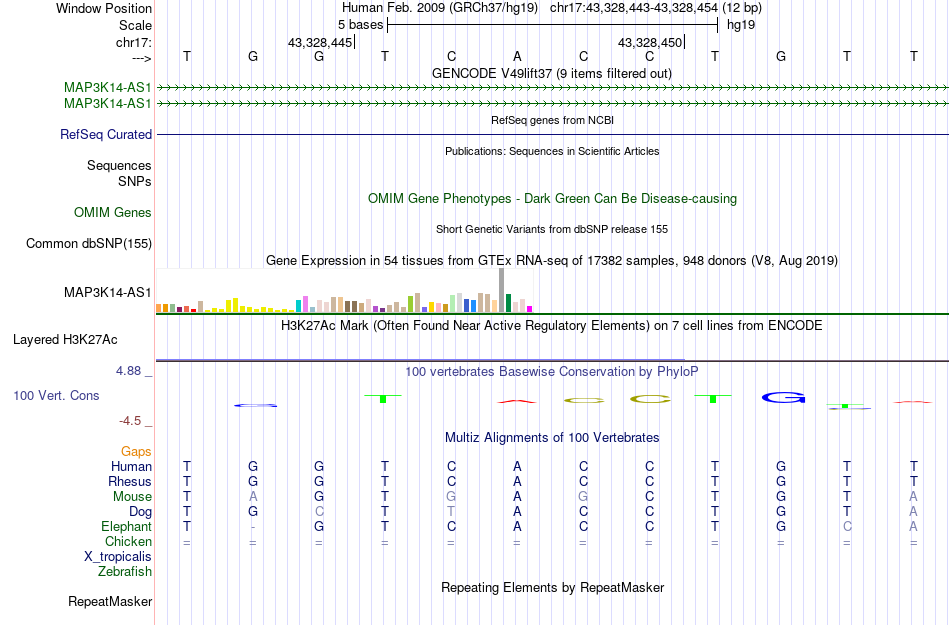Click the SNPs subtrack label
The image size is (950, 625).
pos(135,181)
